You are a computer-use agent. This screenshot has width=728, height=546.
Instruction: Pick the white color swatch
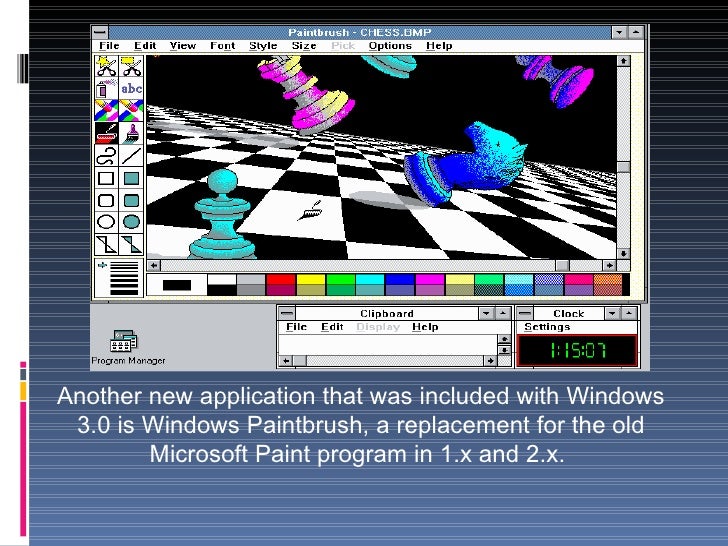point(221,279)
